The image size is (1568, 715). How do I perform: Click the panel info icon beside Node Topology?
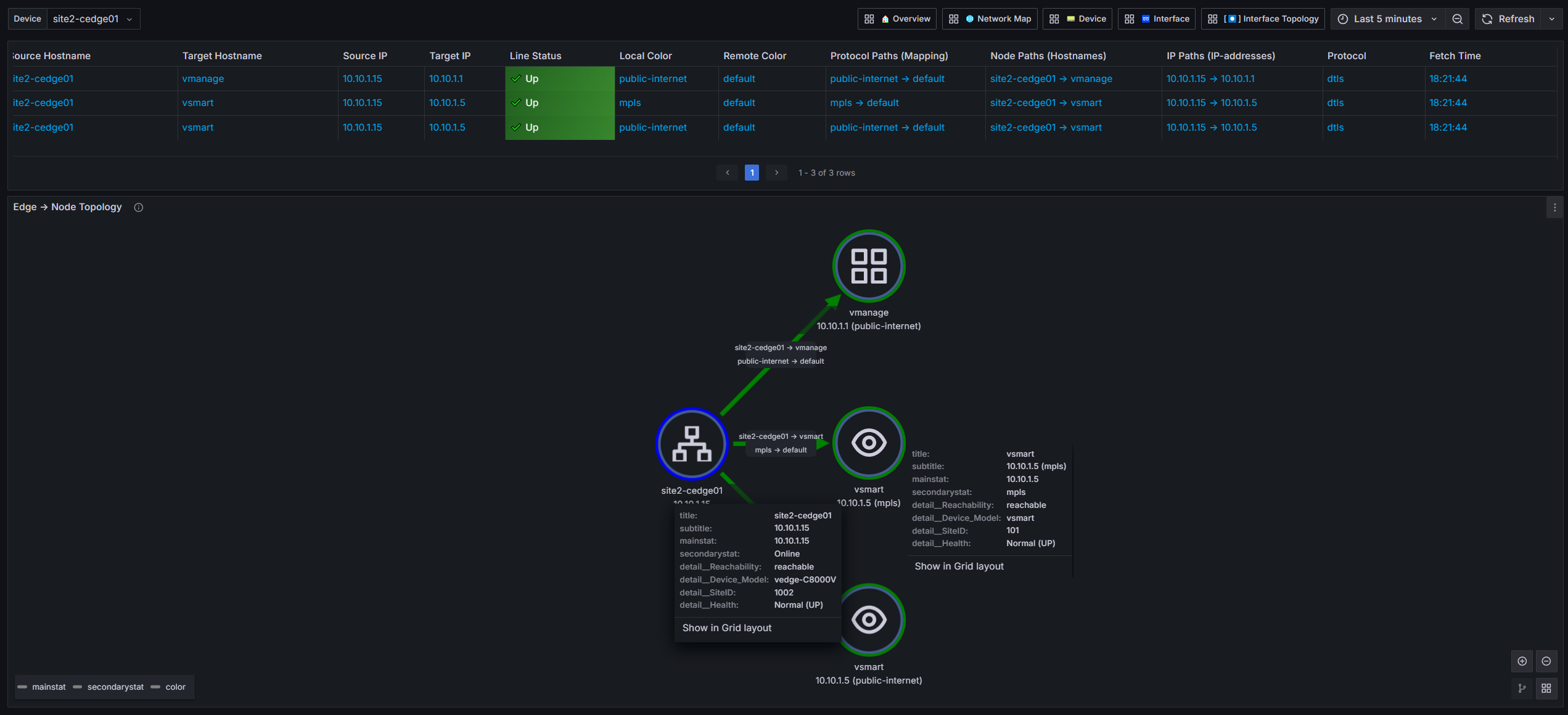[139, 208]
